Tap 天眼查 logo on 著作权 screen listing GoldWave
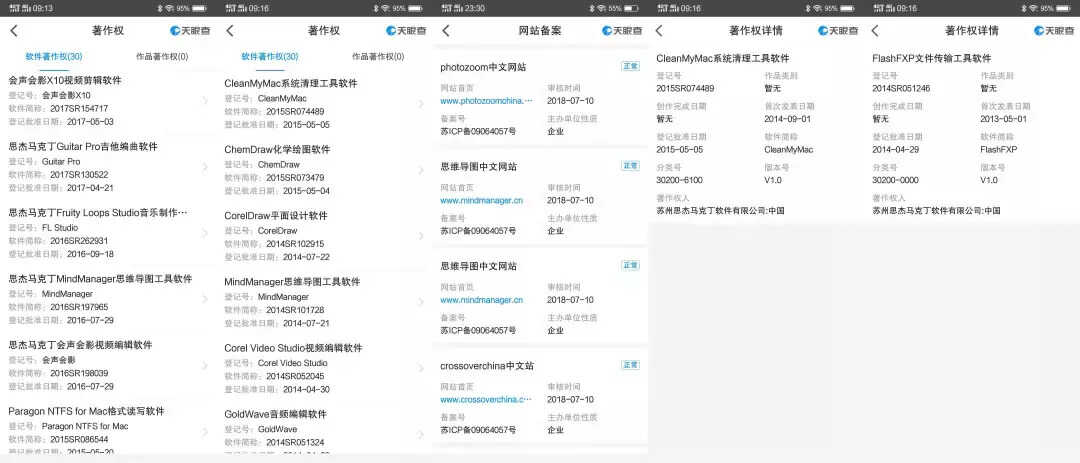Screen dimensions: 1080x463 [406, 31]
